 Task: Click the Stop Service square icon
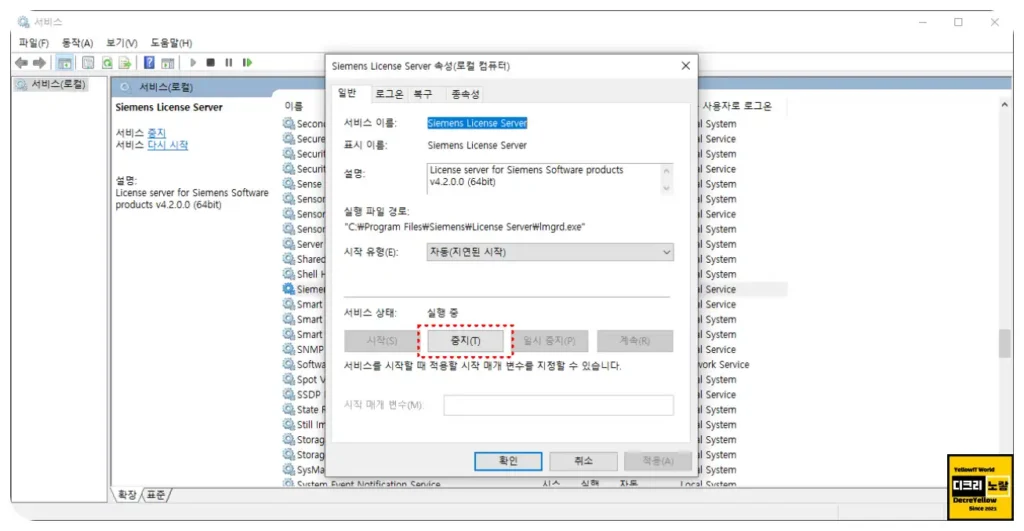210,63
